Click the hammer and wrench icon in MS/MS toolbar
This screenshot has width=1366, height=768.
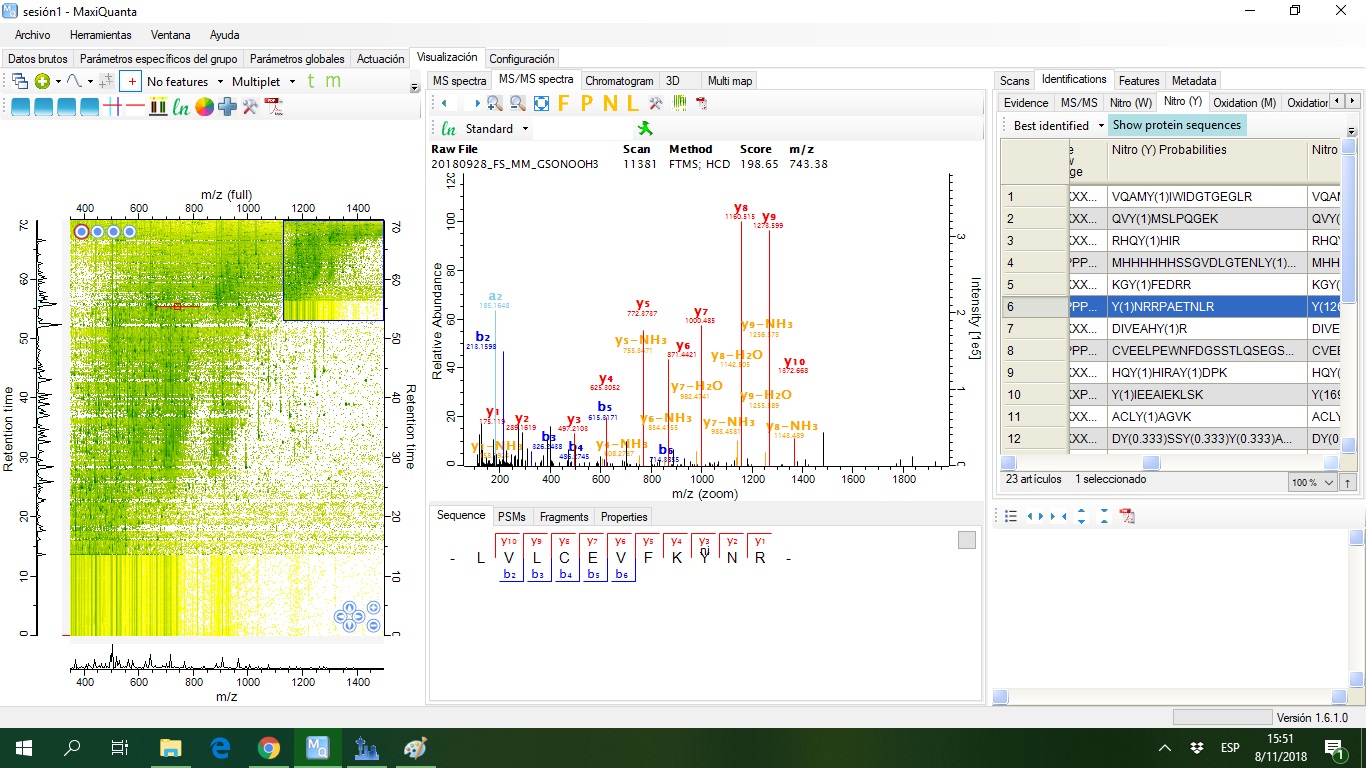tap(656, 103)
